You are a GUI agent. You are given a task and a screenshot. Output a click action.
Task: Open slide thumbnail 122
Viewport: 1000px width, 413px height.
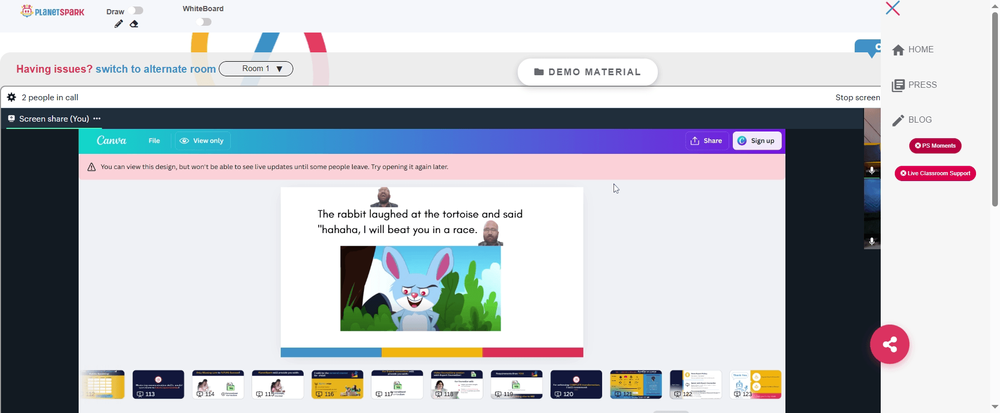click(x=696, y=384)
